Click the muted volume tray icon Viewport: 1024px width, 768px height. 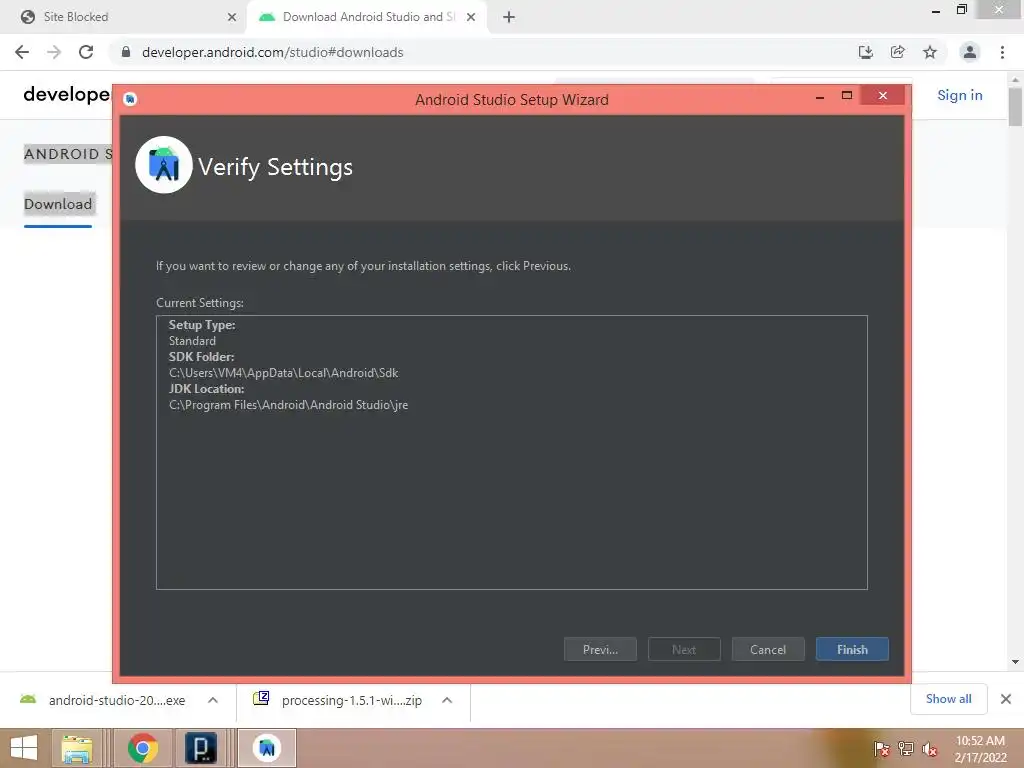[930, 749]
